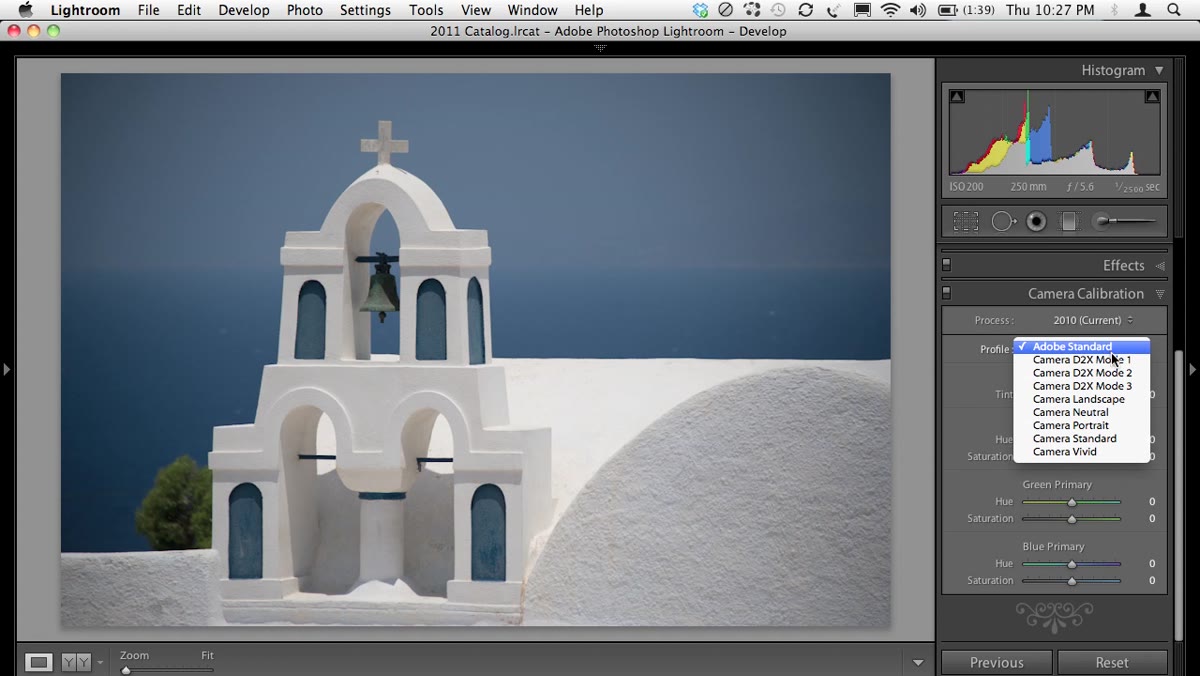Adjust Green Primary Saturation slider
This screenshot has height=676, width=1200.
tap(1071, 519)
